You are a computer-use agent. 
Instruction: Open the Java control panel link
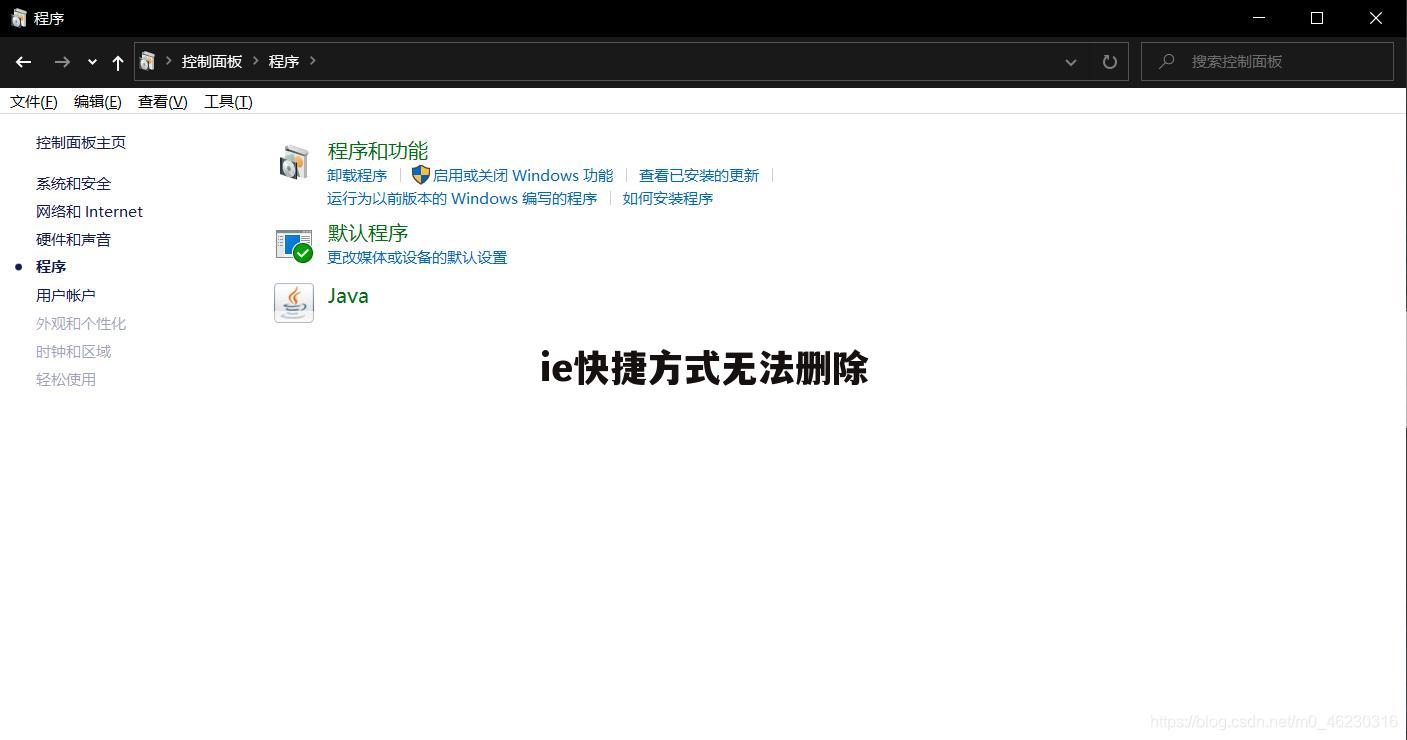348,295
